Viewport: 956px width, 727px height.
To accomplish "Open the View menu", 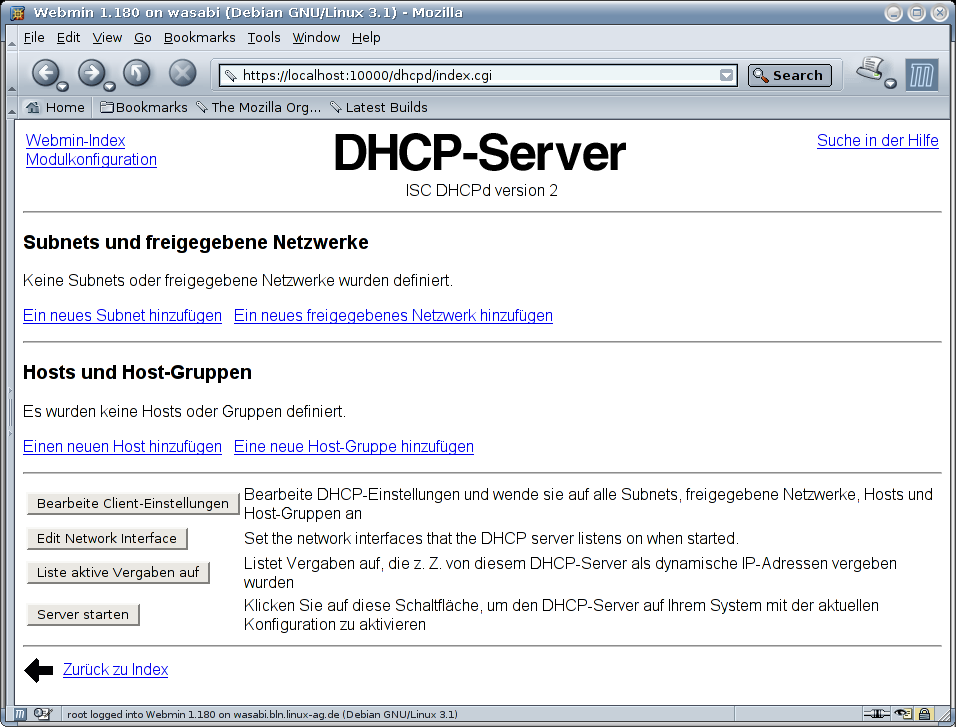I will coord(107,38).
